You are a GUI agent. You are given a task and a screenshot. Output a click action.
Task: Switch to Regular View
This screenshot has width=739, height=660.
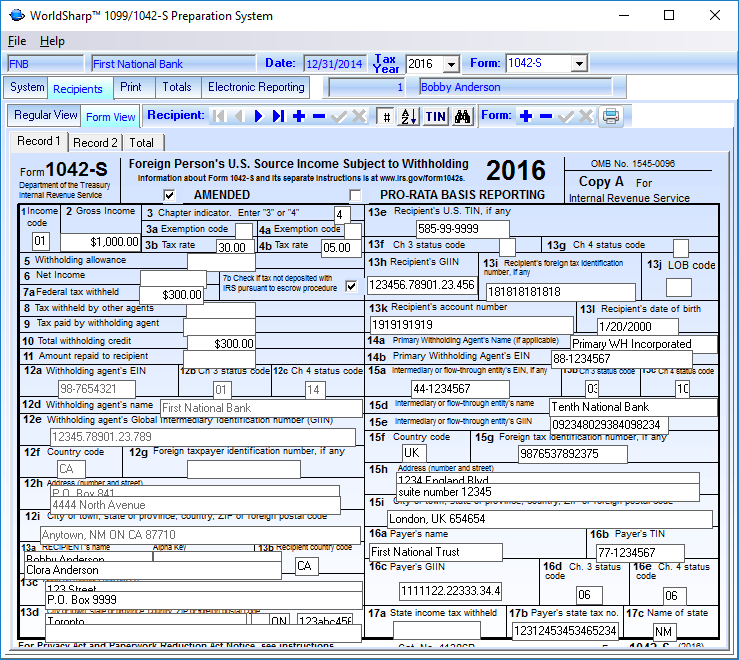[x=45, y=116]
